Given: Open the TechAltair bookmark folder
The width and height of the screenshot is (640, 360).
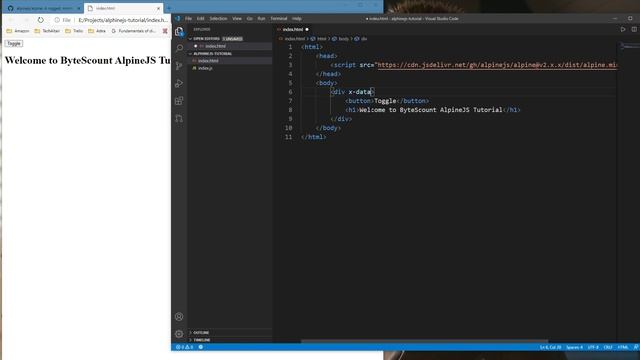Looking at the screenshot, I should click(47, 31).
